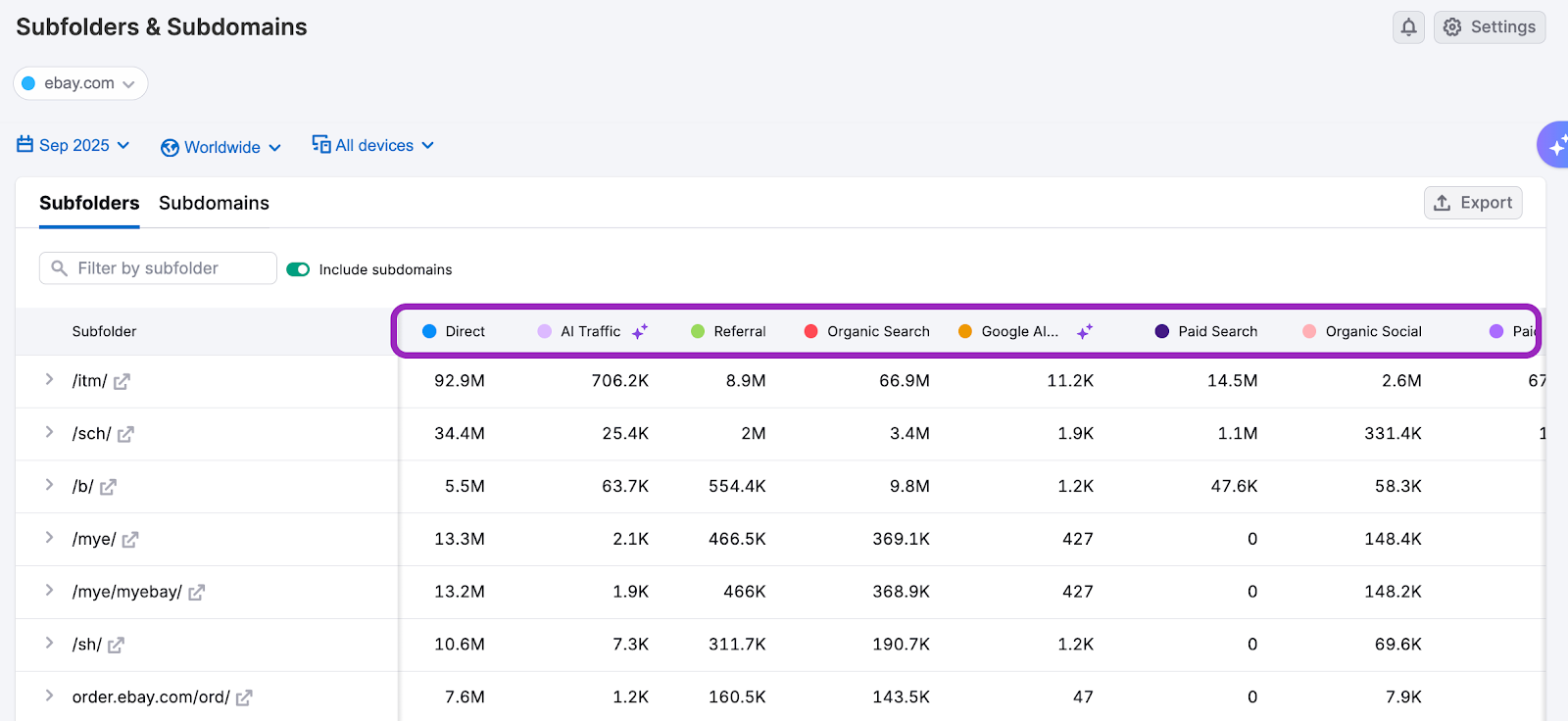Screen dimensions: 1568x721
Task: Open external link icon for /b/
Action: point(108,487)
